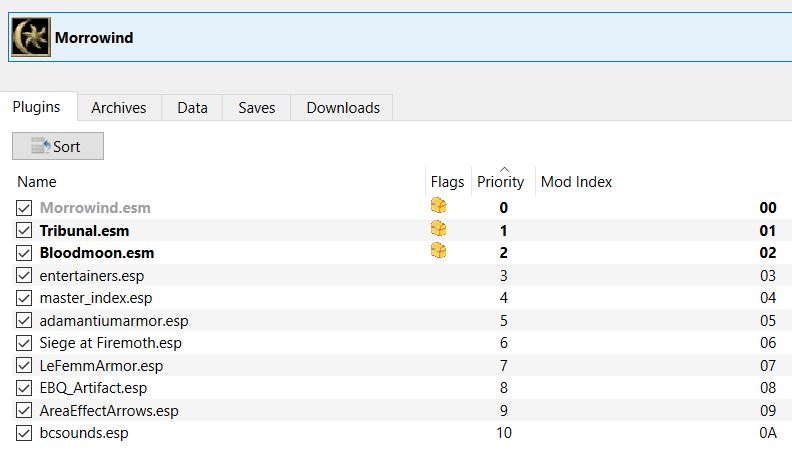Viewport: 792px width, 452px height.
Task: Select the entertainers.esp plugin name
Action: [92, 276]
